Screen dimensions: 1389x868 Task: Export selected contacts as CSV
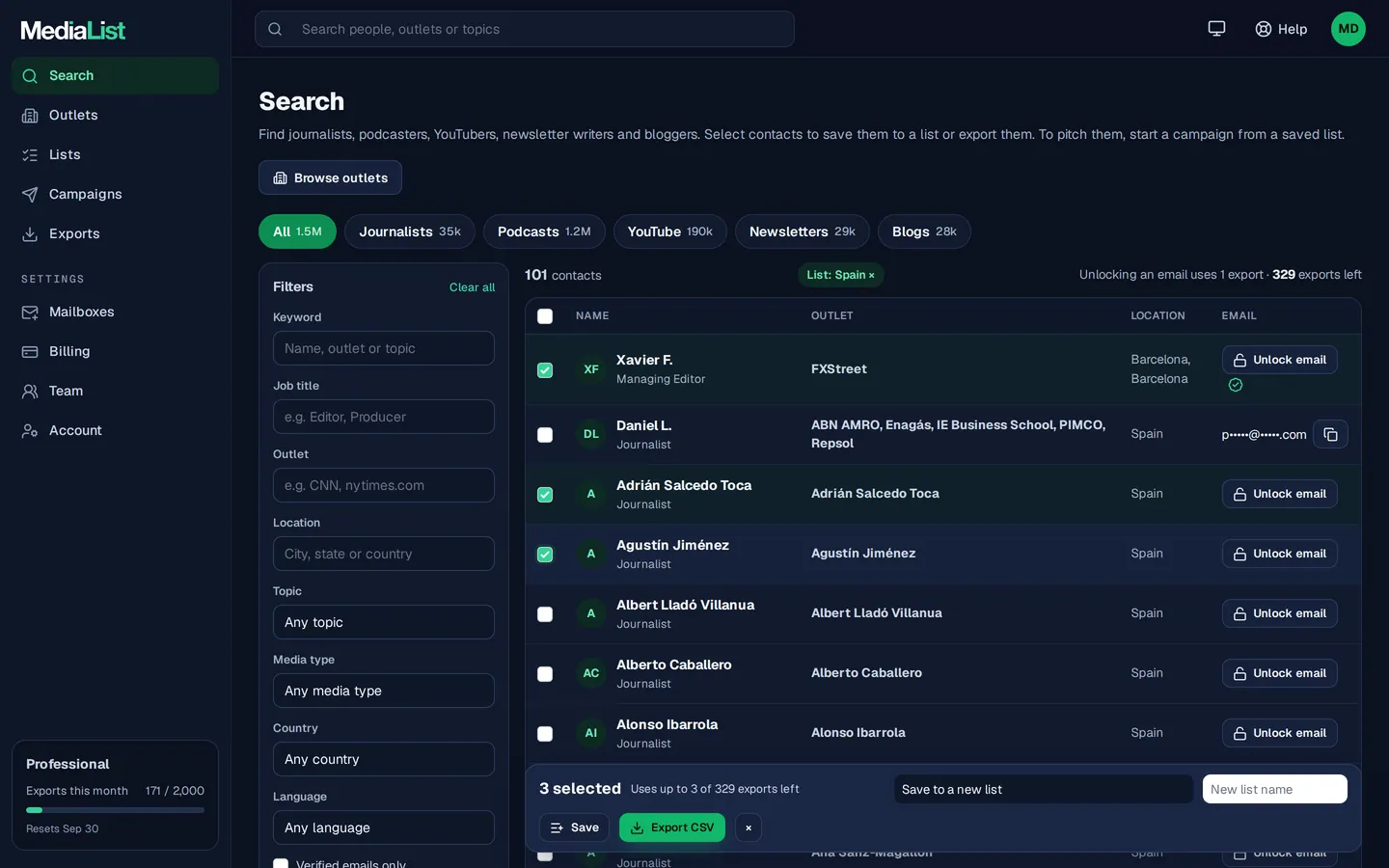[x=672, y=827]
